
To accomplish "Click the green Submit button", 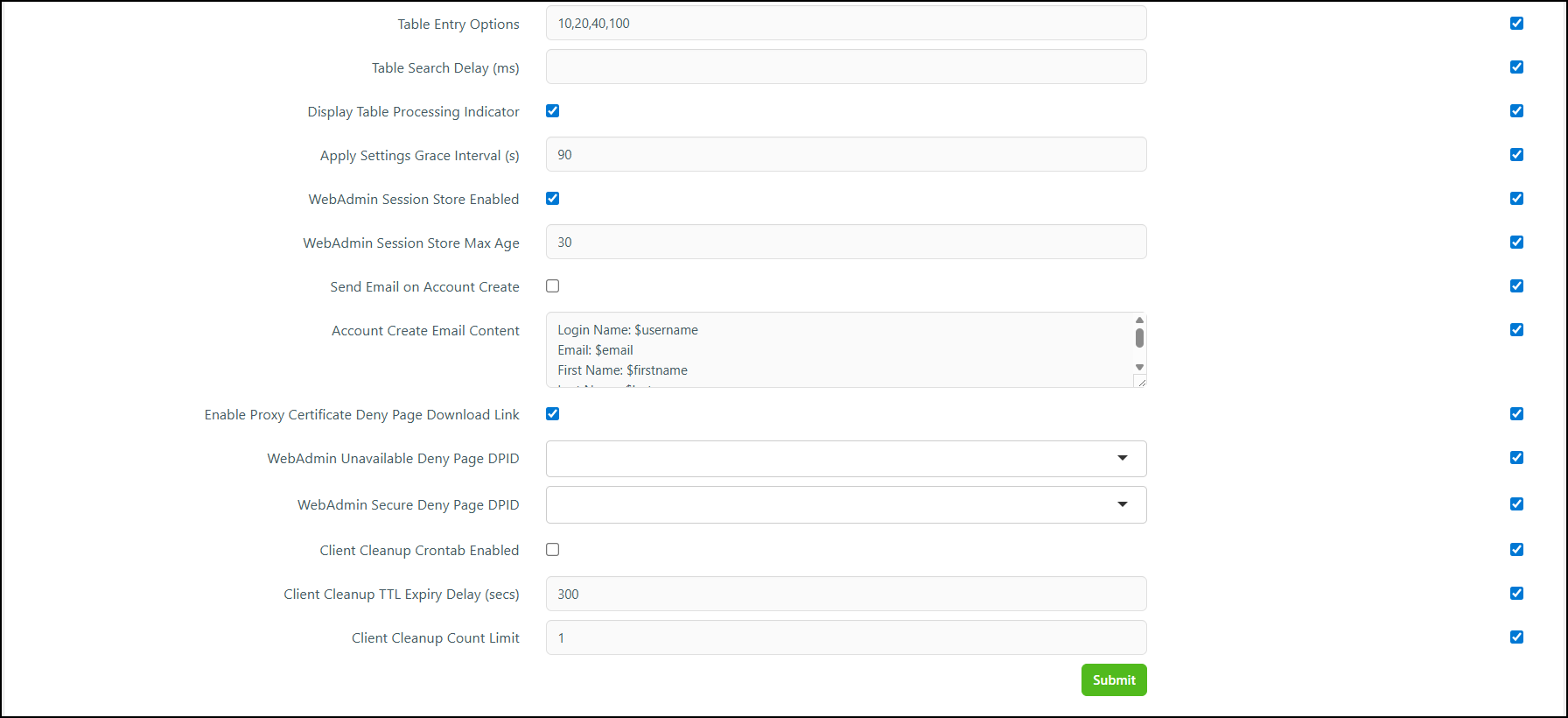I will click(1114, 680).
